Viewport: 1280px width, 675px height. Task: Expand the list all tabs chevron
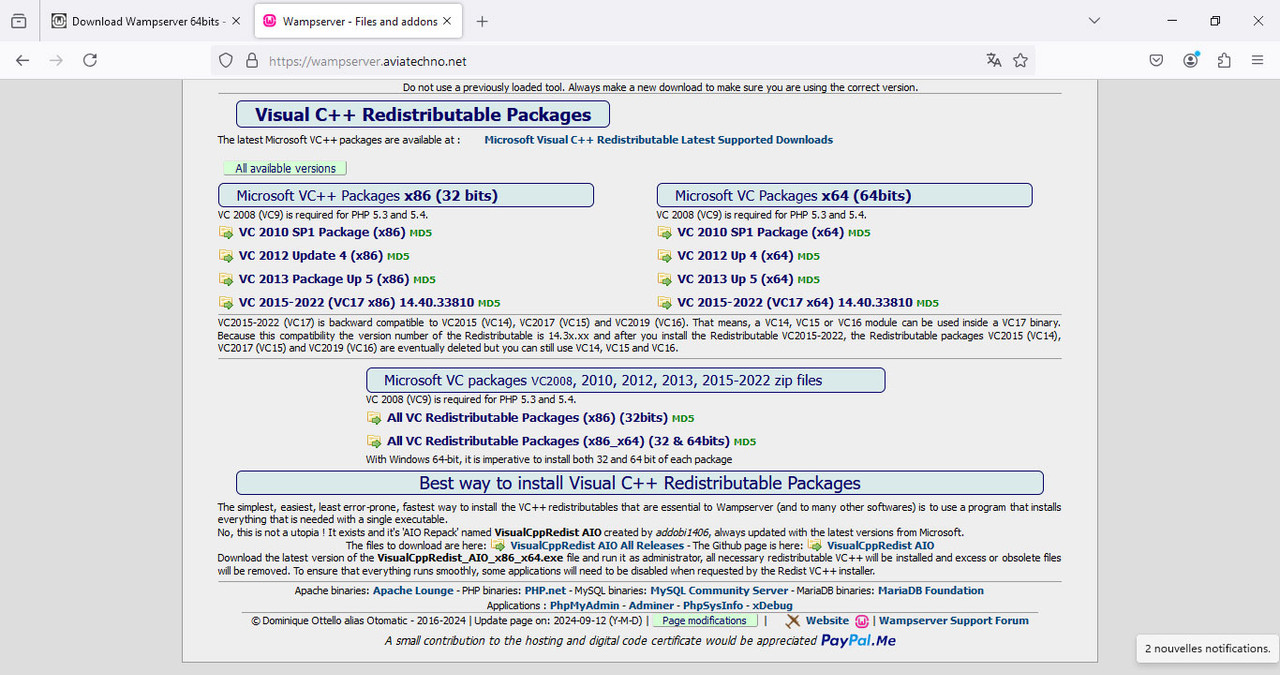click(1094, 21)
